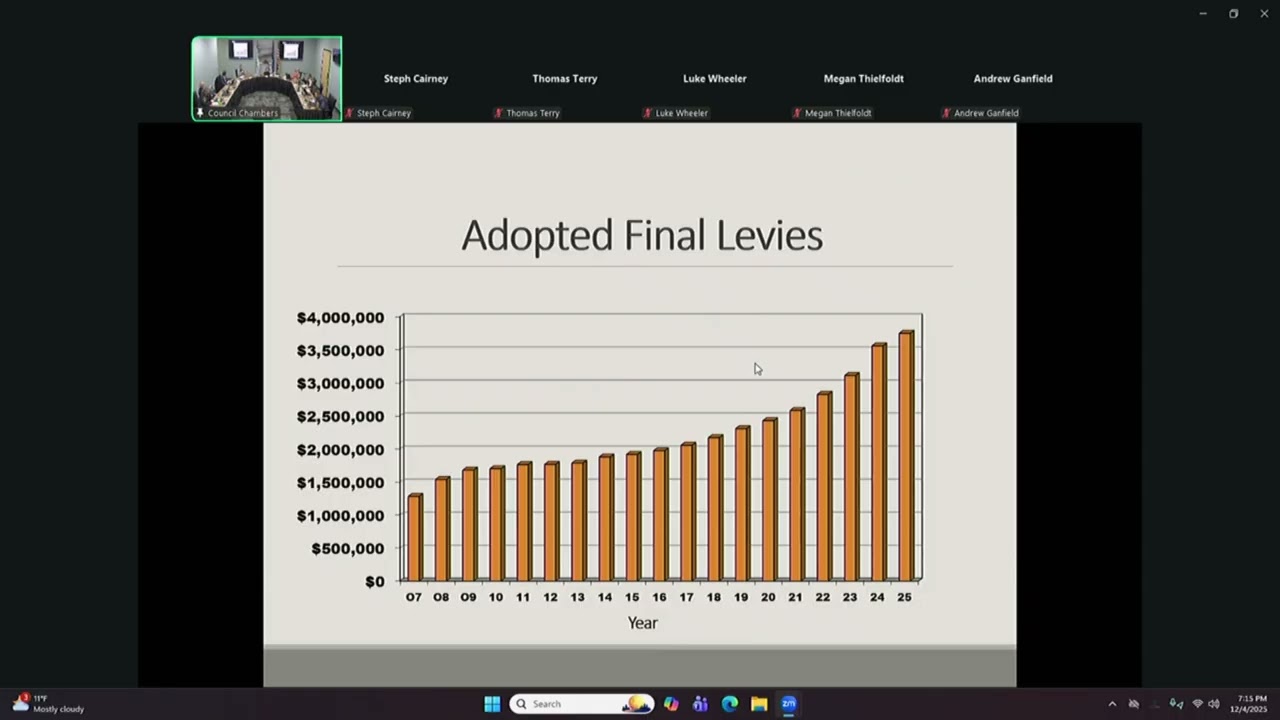Screen dimensions: 1280x720
Task: Click the $2,000,000 axis label
Action: coord(340,450)
